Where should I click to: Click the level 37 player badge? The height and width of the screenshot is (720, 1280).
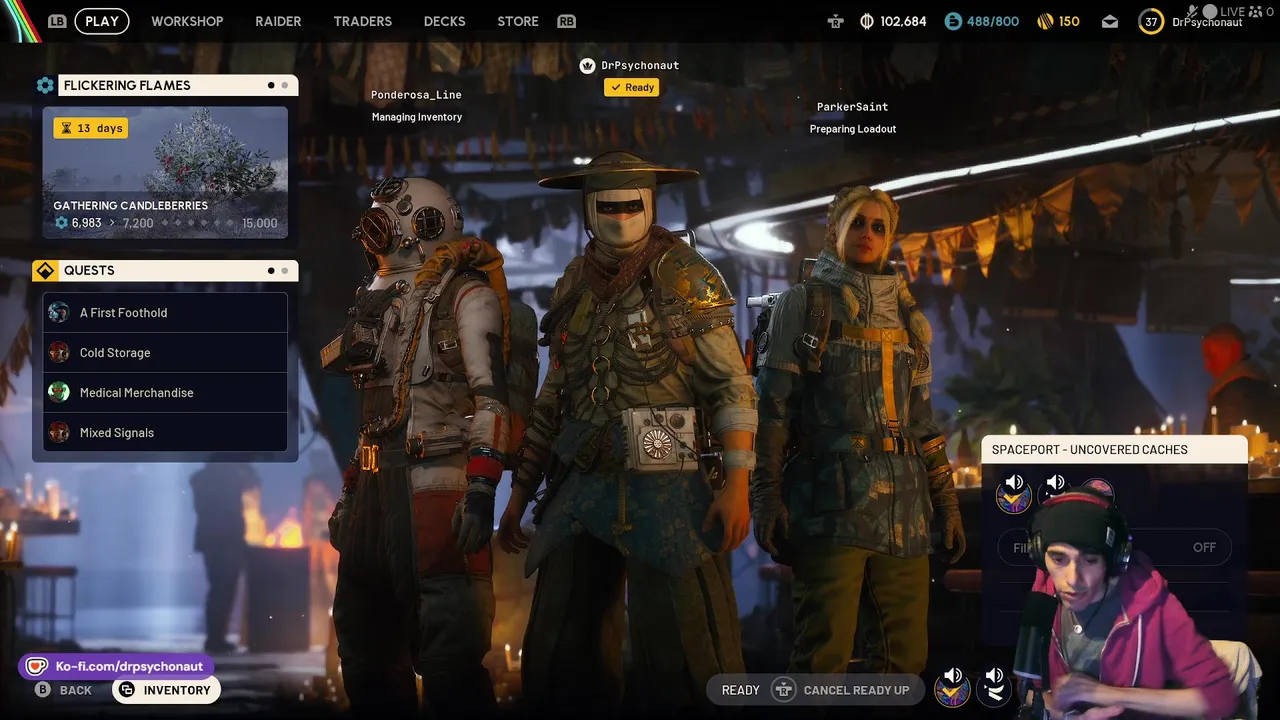(x=1151, y=21)
